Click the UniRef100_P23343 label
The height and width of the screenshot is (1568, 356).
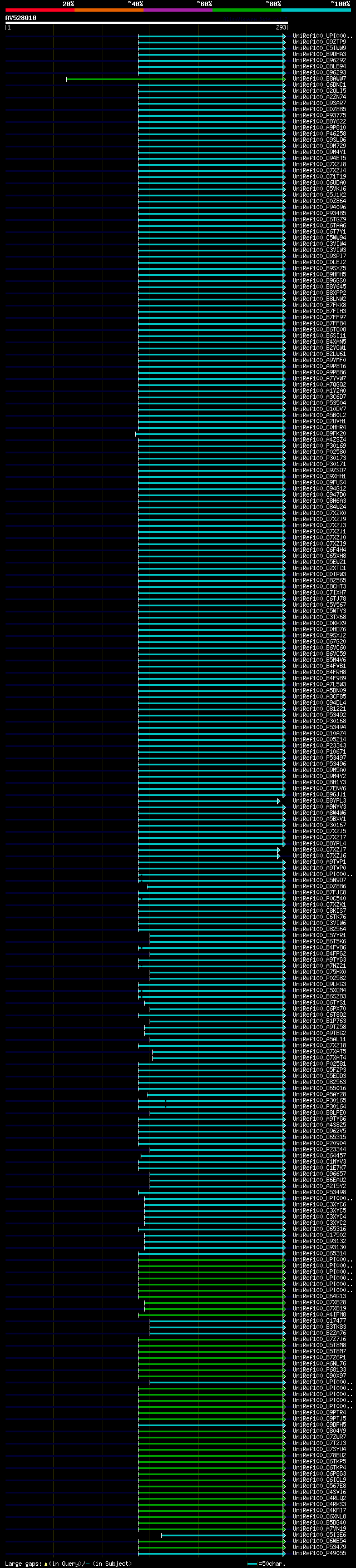click(319, 746)
